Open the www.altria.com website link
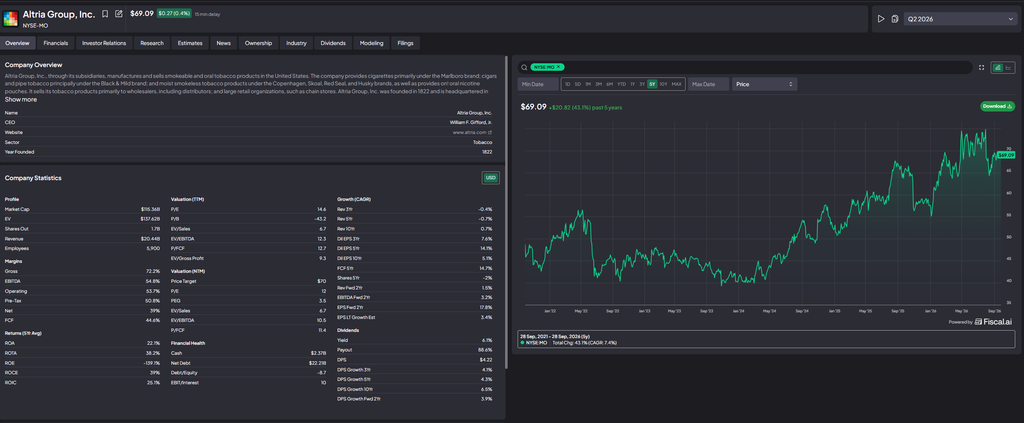1024x423 pixels. point(469,133)
